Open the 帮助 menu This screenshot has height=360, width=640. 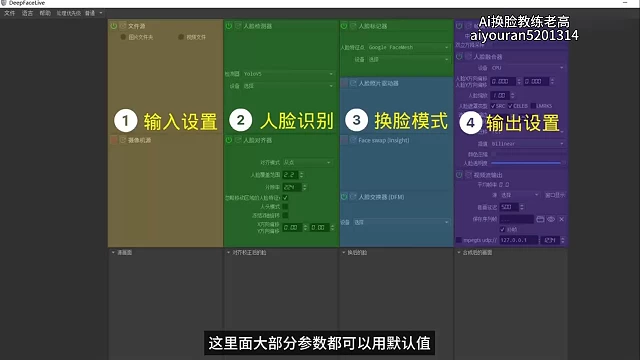(x=45, y=13)
